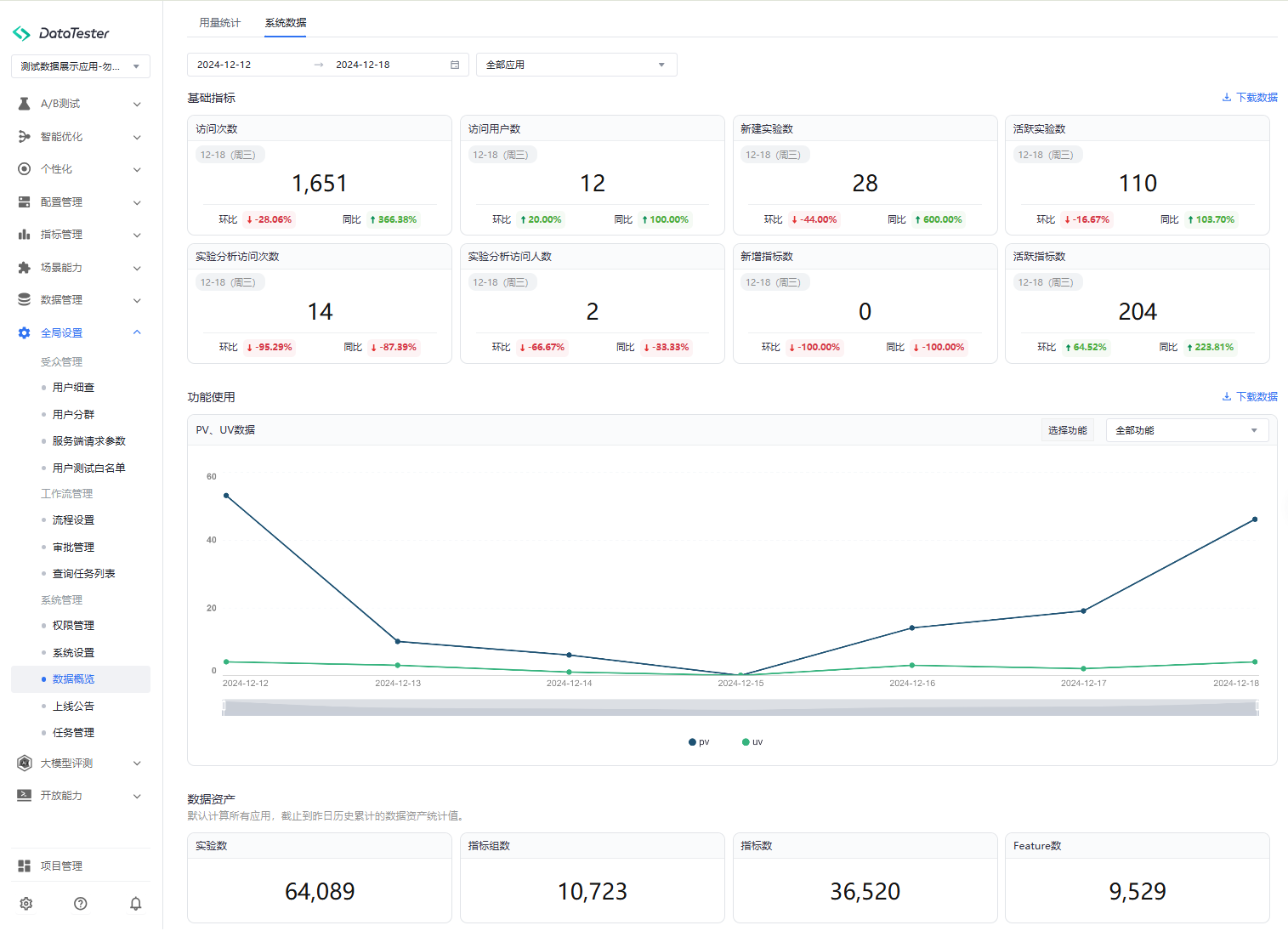
Task: Click the 智能优化 sidebar icon
Action: (x=24, y=136)
